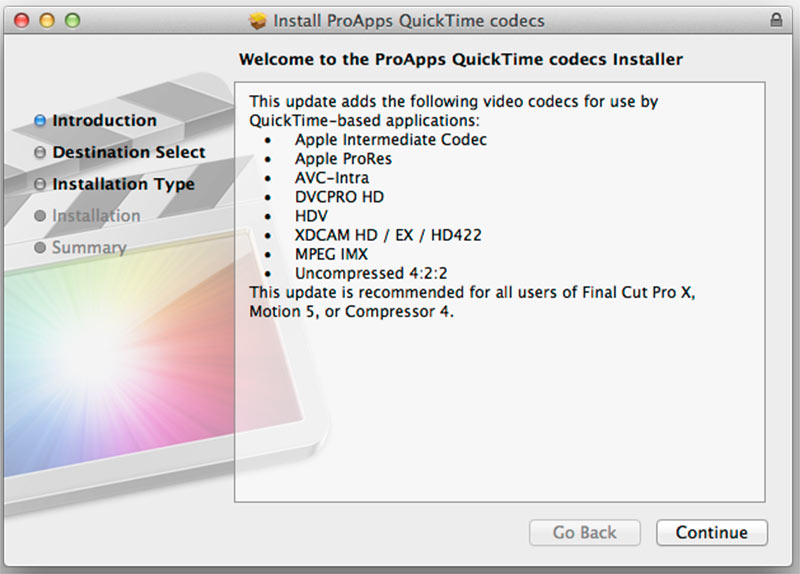The width and height of the screenshot is (800, 574).
Task: Click the package icon in the title bar
Action: (x=258, y=20)
